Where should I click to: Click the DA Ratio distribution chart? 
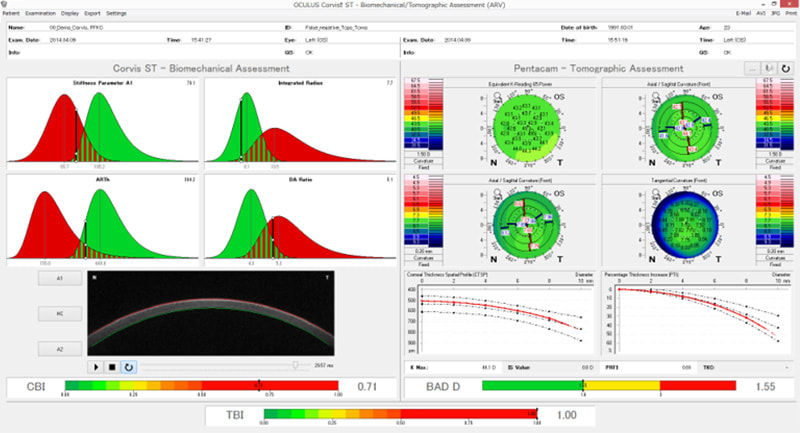(301, 220)
